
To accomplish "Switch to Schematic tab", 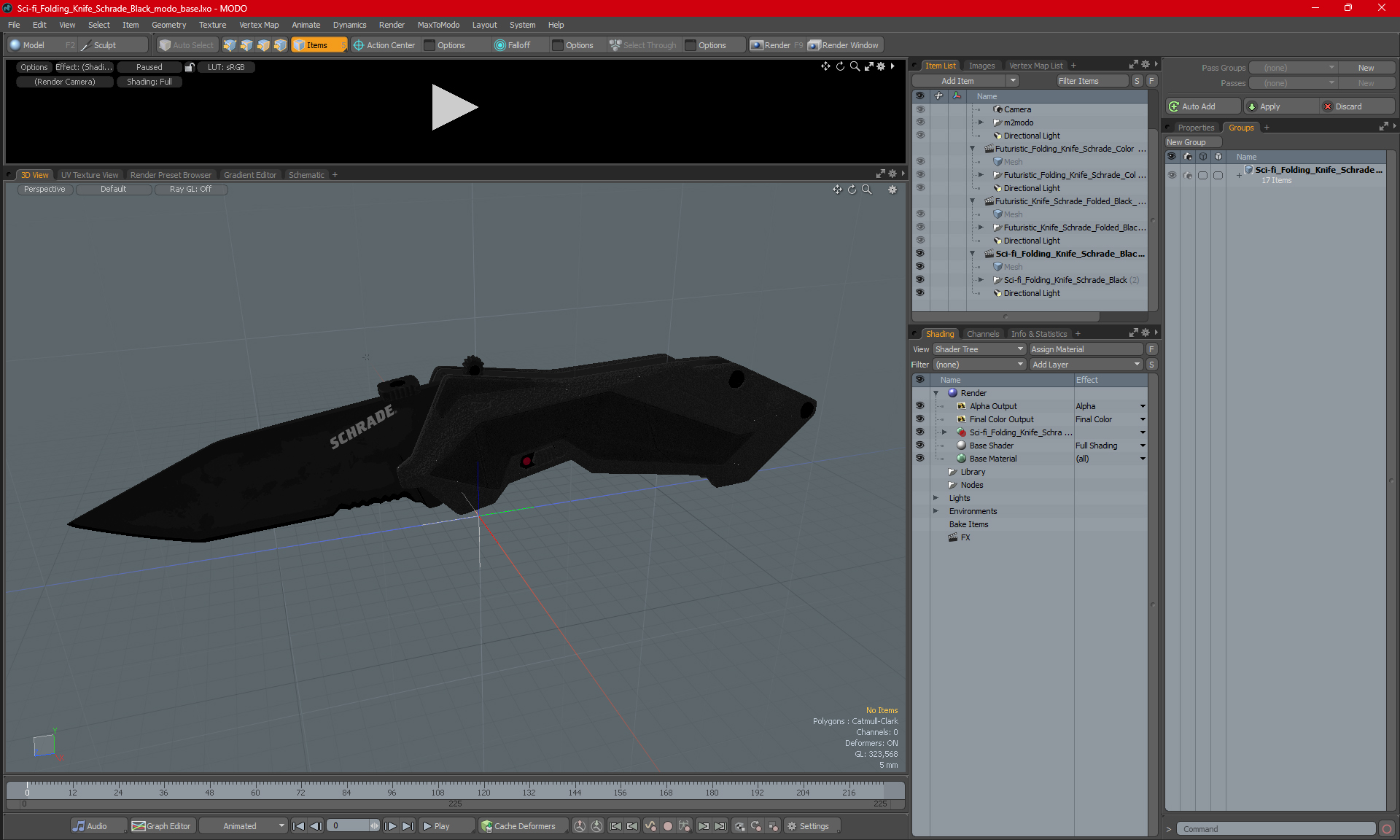I will pyautogui.click(x=306, y=175).
